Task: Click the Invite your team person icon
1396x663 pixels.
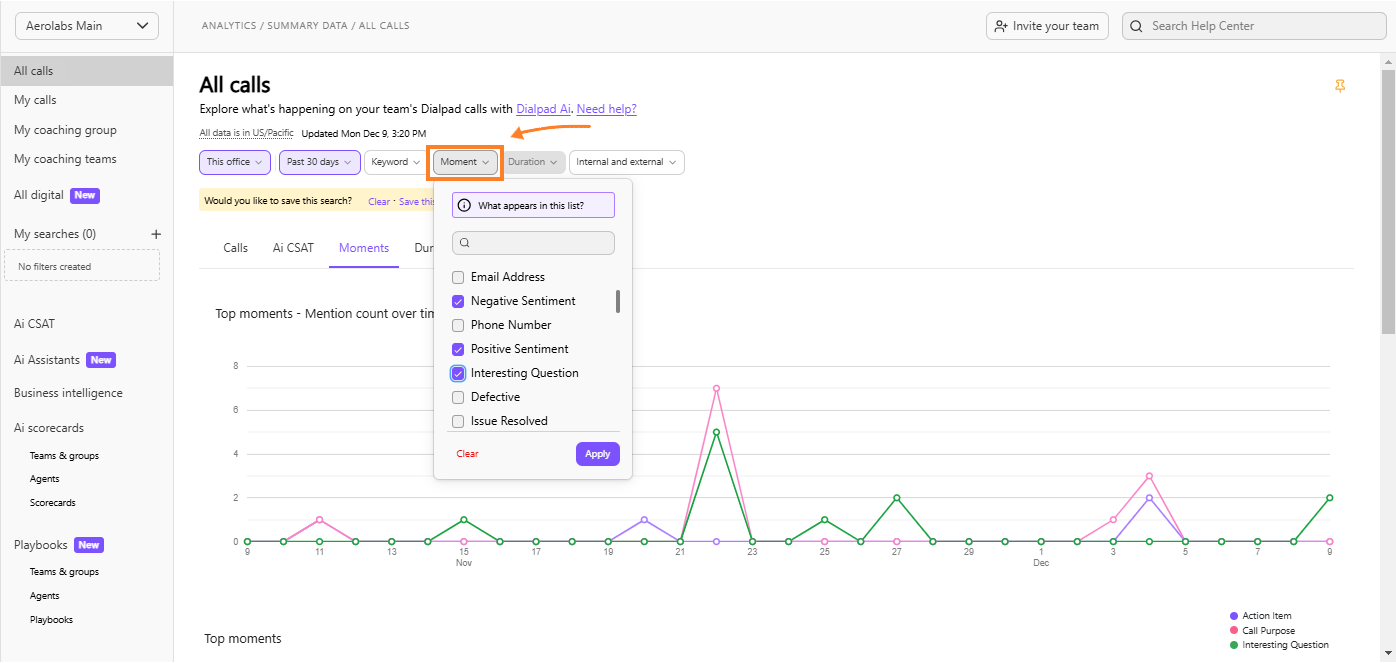Action: (x=1001, y=26)
